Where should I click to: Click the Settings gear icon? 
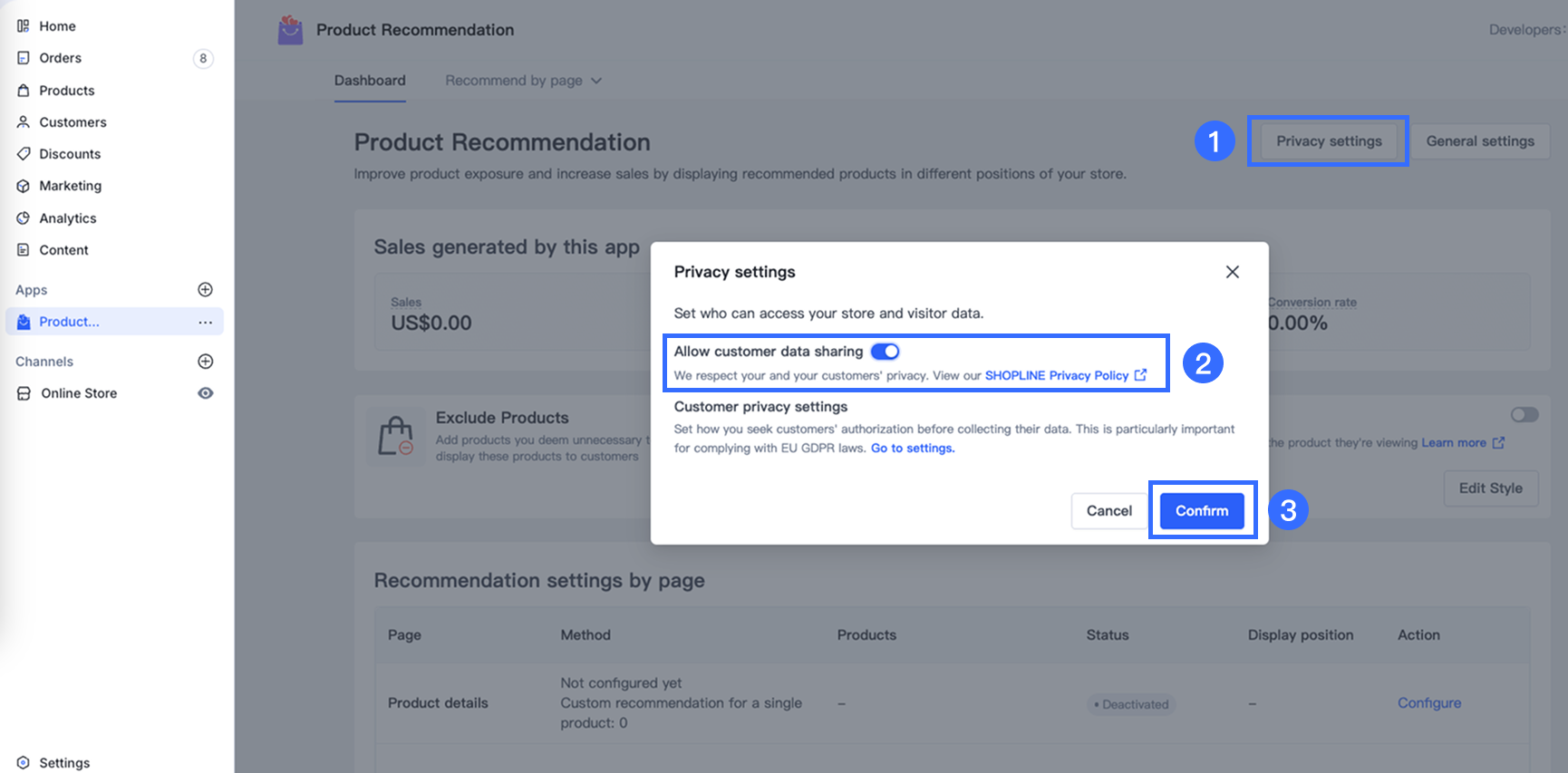click(x=24, y=763)
